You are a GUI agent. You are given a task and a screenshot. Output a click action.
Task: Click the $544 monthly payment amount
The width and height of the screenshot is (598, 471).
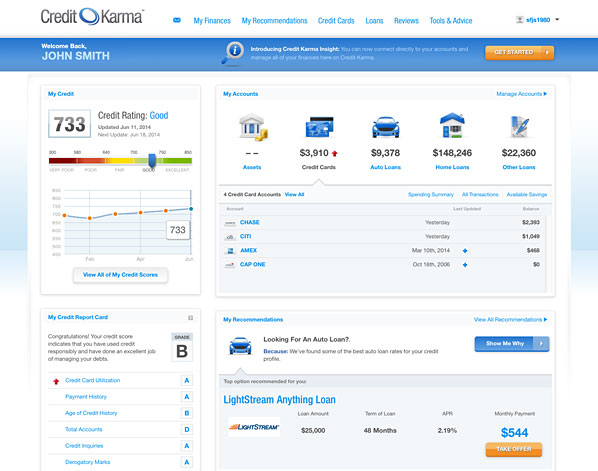(514, 433)
